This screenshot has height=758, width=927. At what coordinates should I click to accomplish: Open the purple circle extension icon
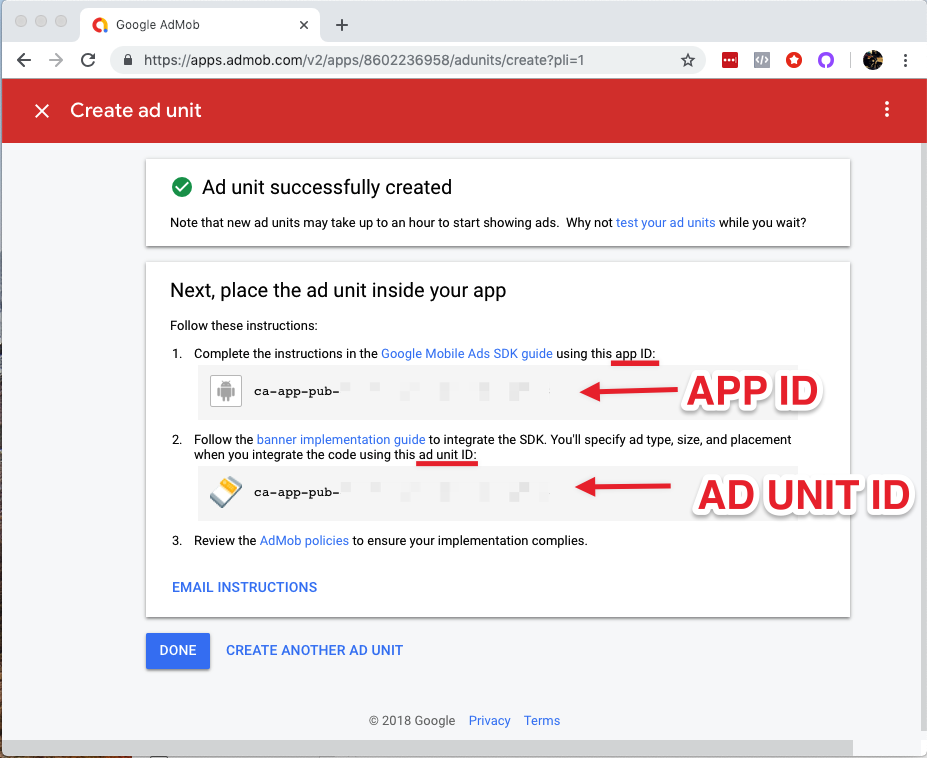pos(825,60)
